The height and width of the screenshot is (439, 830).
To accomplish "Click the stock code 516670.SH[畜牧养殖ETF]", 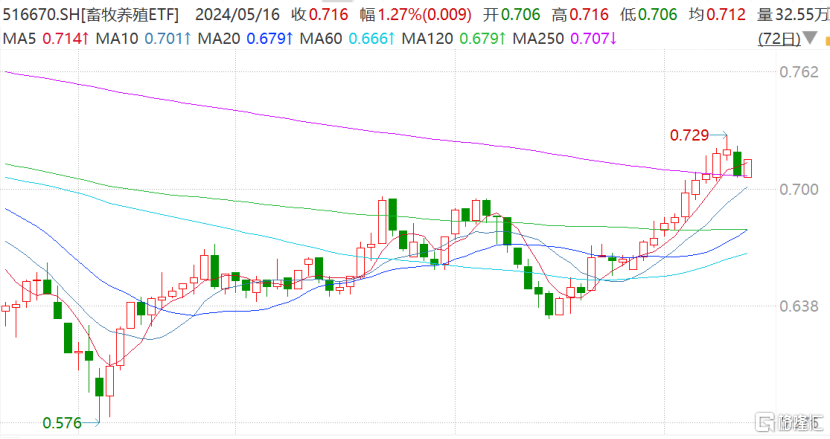I will (x=91, y=14).
